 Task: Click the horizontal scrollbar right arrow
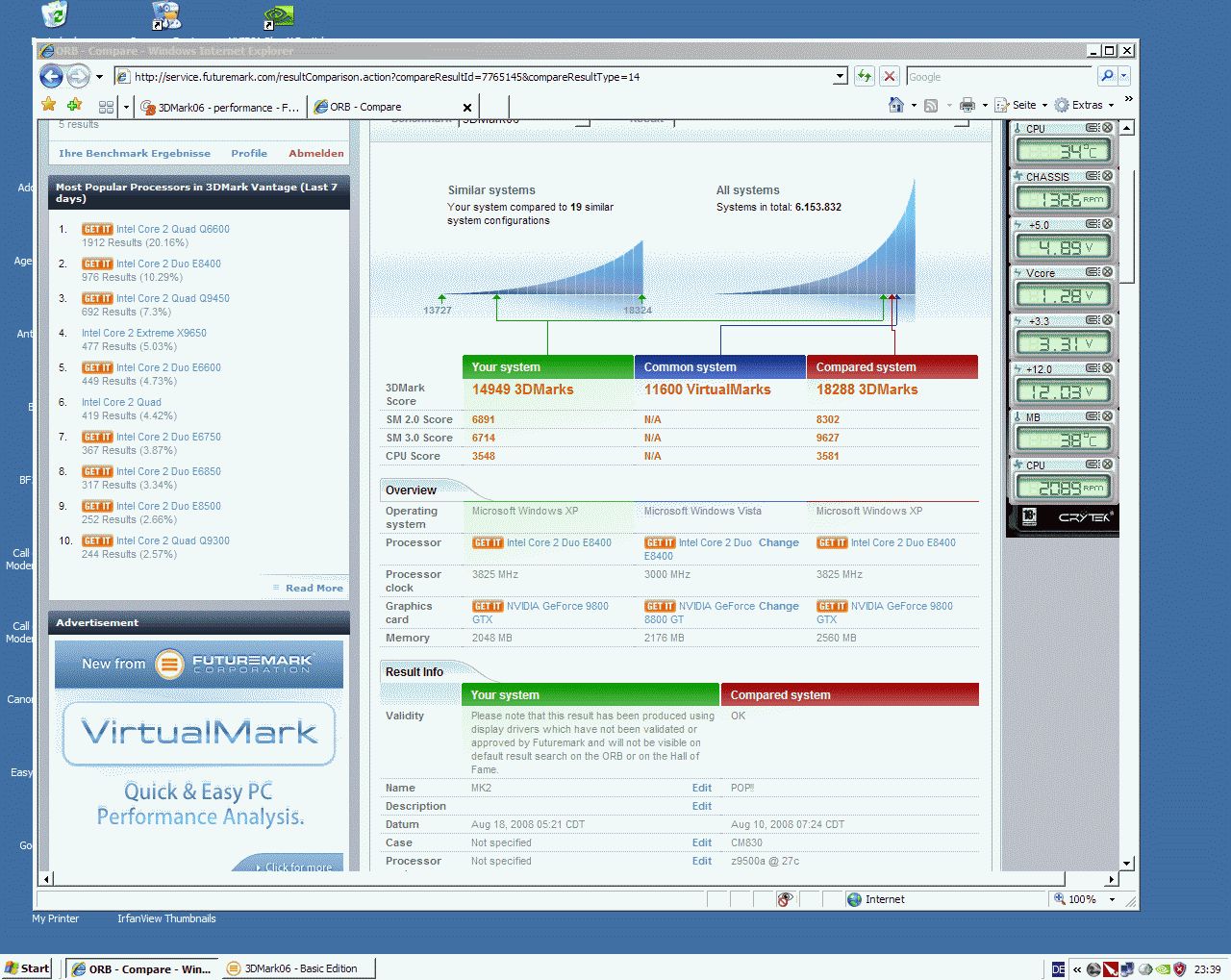tap(1112, 879)
